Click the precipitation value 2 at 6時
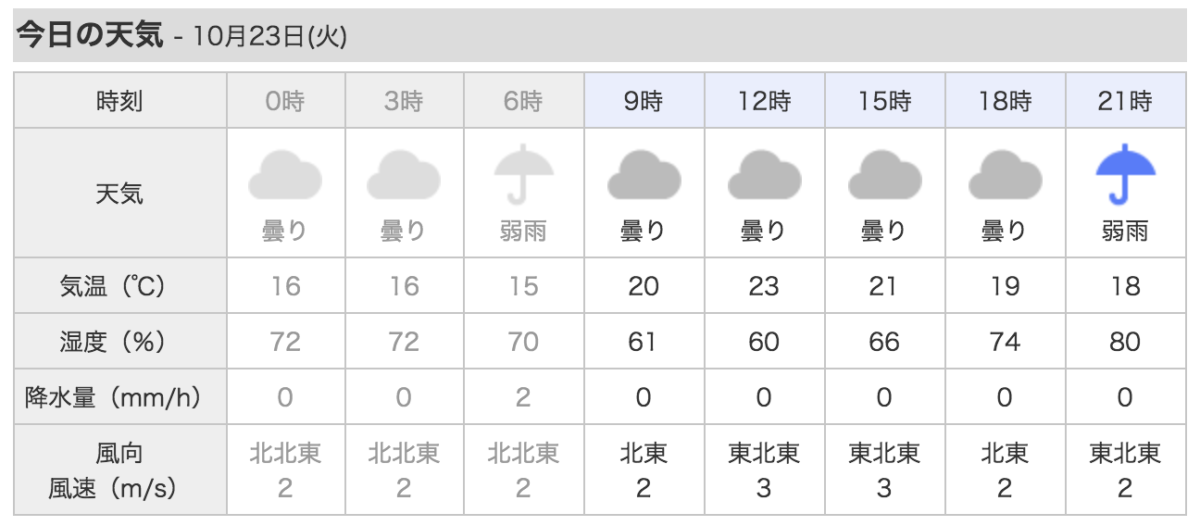Image resolution: width=1200 pixels, height=526 pixels. click(523, 398)
